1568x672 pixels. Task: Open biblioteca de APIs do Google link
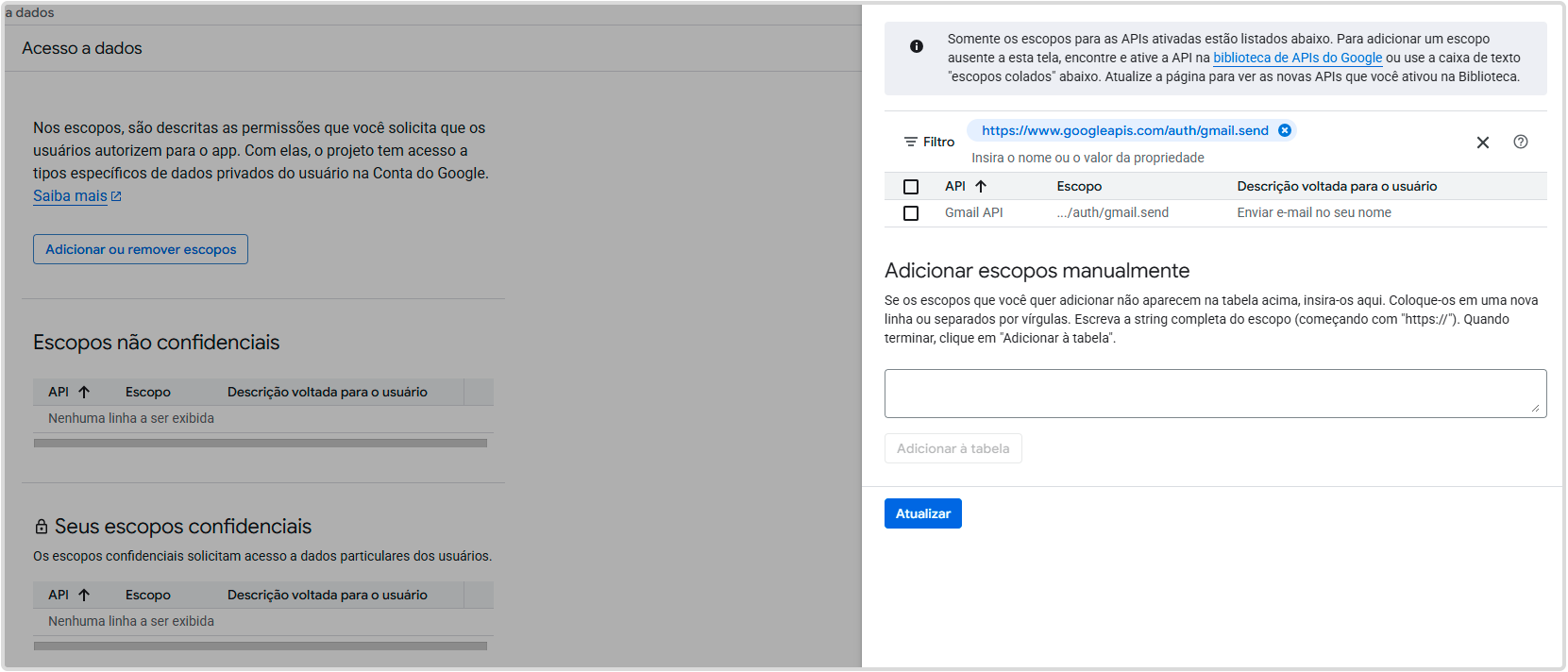click(x=1297, y=58)
